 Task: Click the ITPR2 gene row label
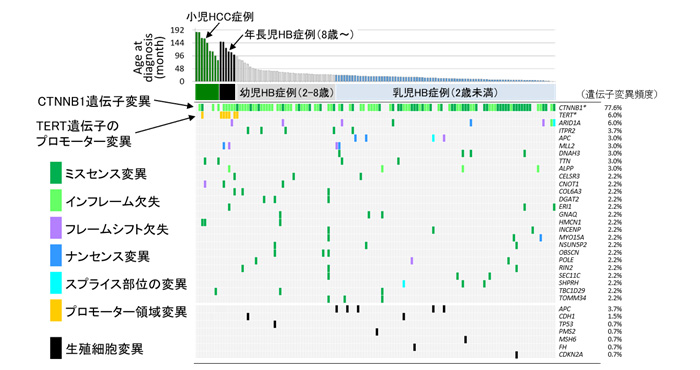coord(567,130)
